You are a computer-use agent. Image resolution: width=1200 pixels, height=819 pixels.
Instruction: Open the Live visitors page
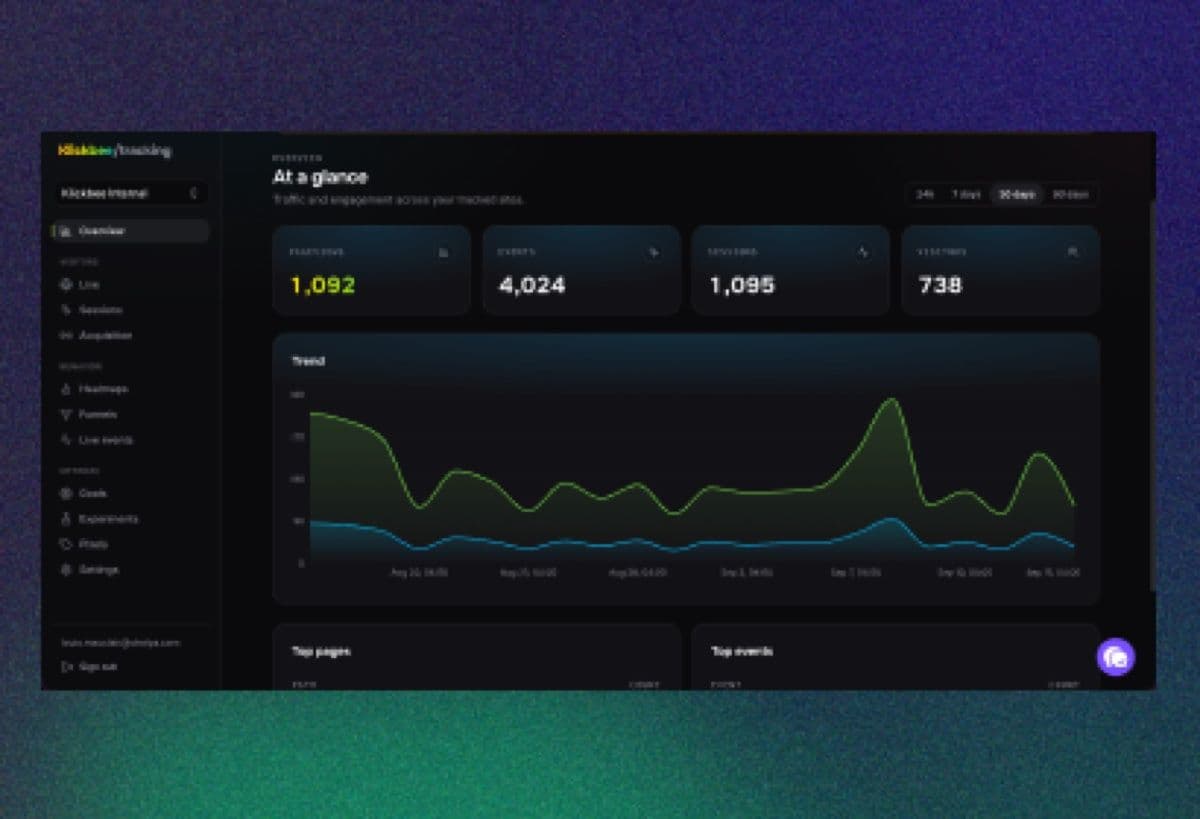coord(89,284)
